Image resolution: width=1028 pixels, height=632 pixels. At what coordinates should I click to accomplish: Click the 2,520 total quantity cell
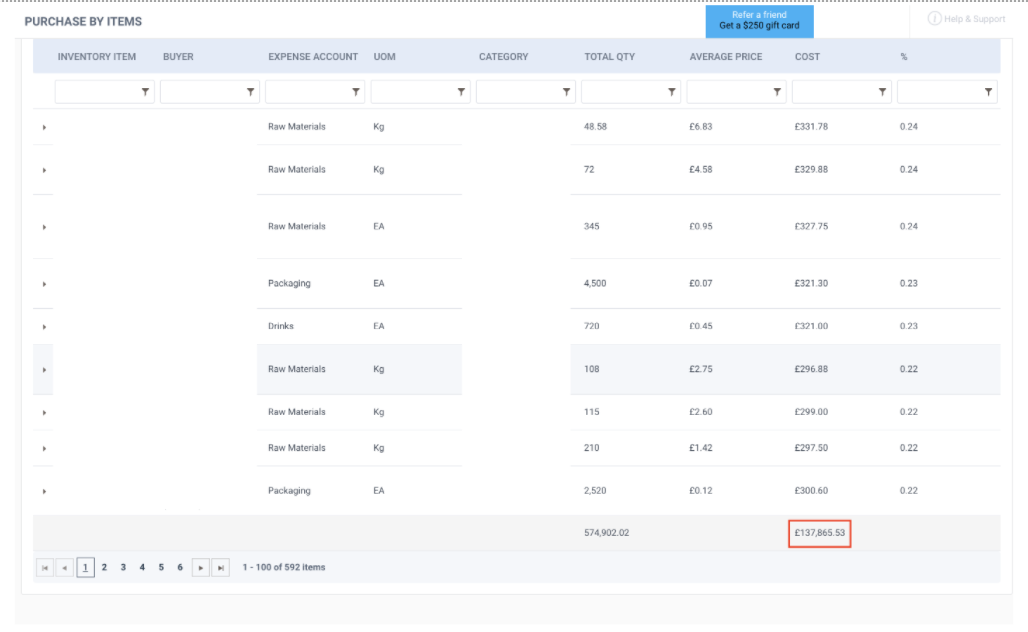click(x=595, y=491)
